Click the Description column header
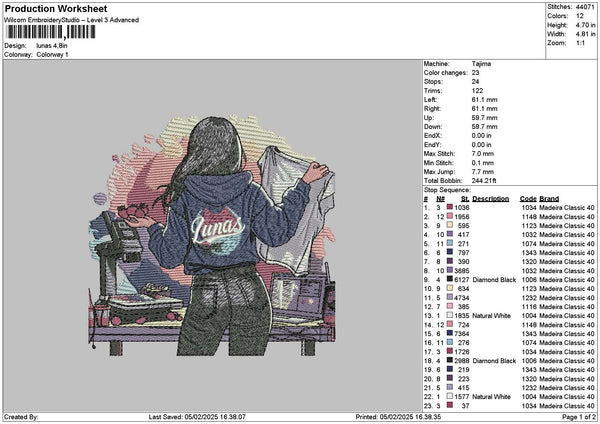The height and width of the screenshot is (424, 600). click(x=491, y=199)
